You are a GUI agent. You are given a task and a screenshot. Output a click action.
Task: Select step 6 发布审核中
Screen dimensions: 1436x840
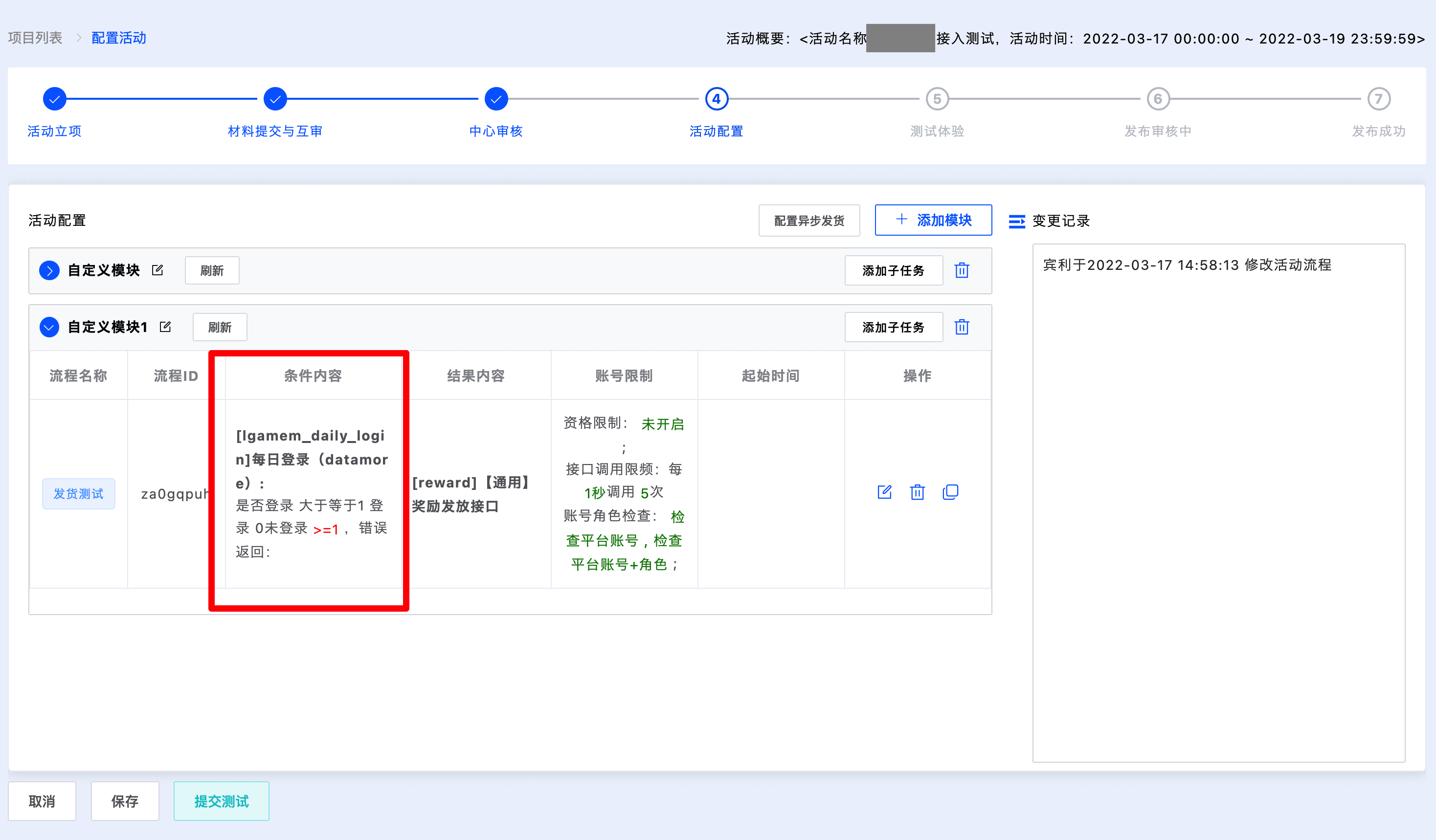1158,99
